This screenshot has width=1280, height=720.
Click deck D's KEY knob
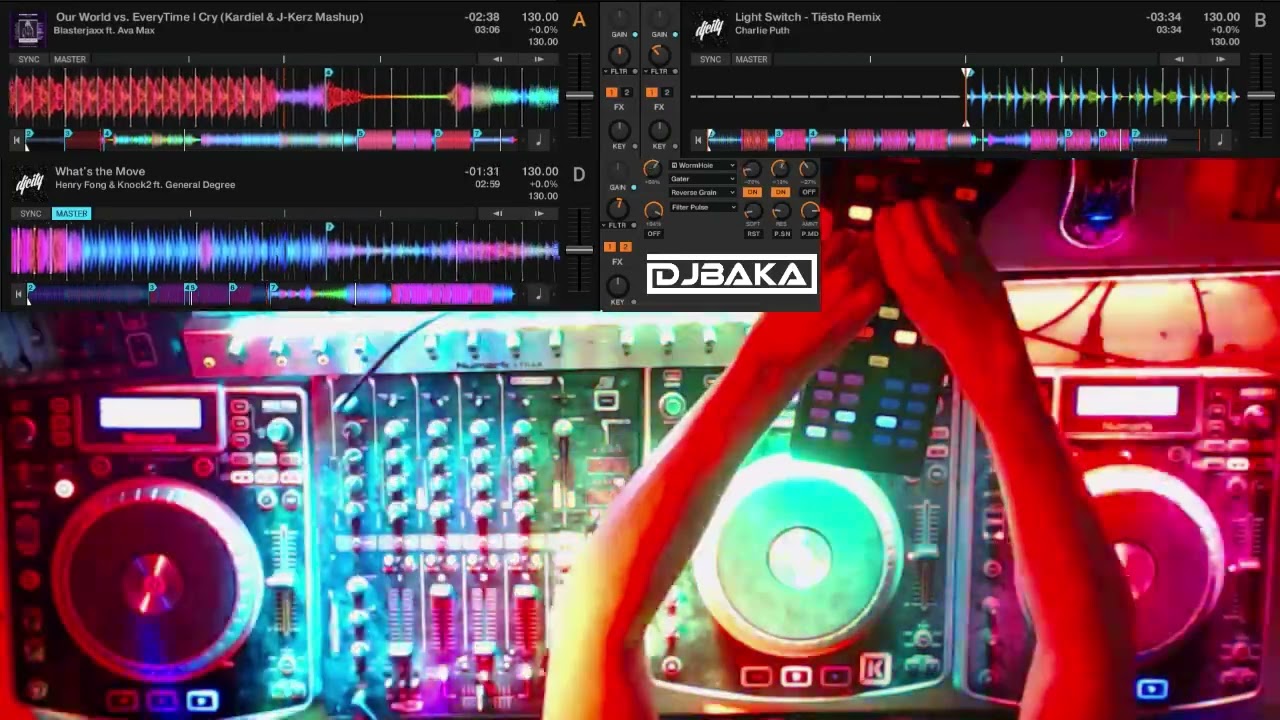click(618, 285)
